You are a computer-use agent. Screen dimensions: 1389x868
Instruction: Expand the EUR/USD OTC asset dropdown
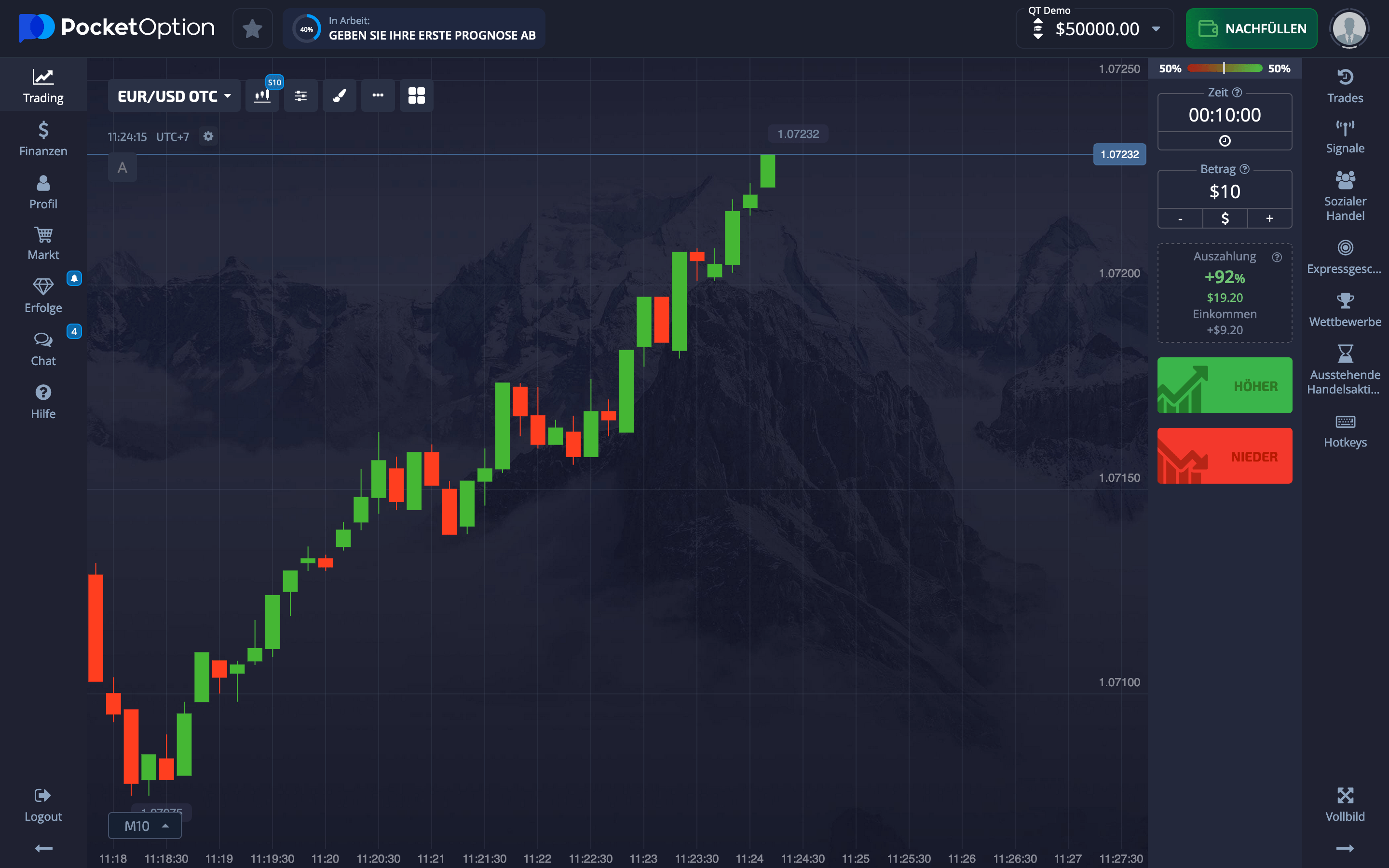[x=174, y=96]
